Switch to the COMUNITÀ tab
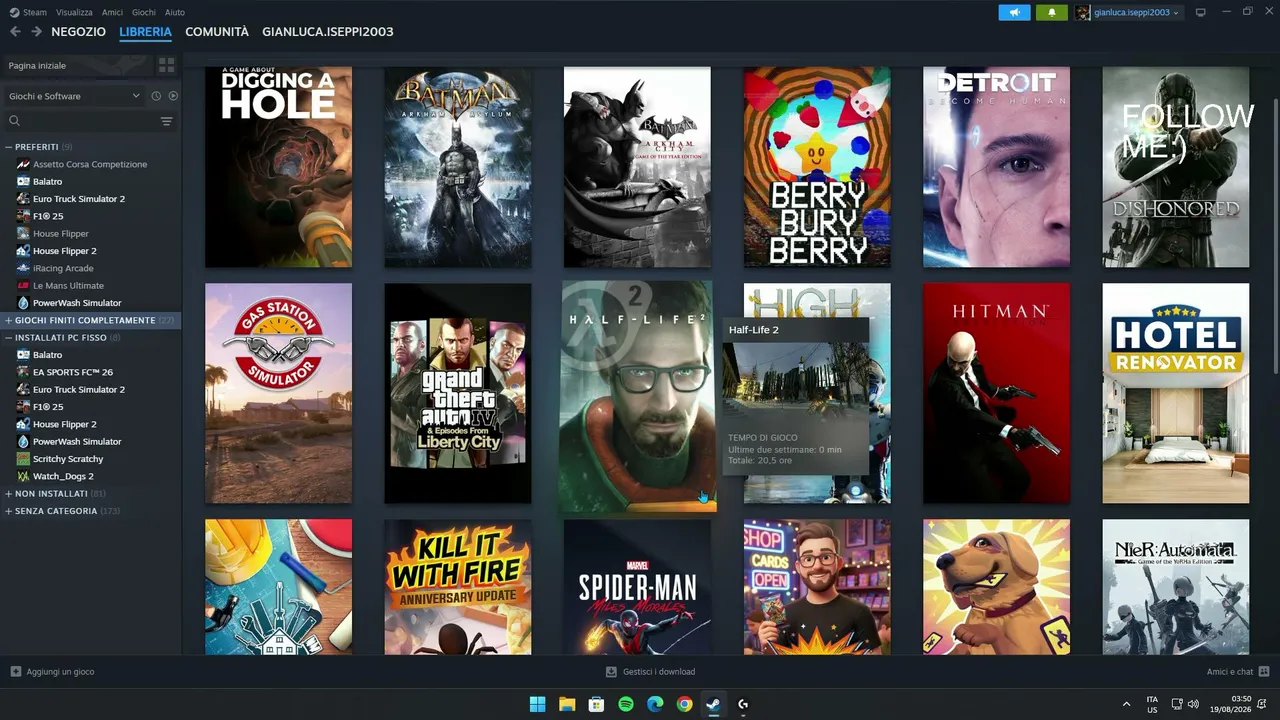The height and width of the screenshot is (720, 1280). (x=217, y=32)
